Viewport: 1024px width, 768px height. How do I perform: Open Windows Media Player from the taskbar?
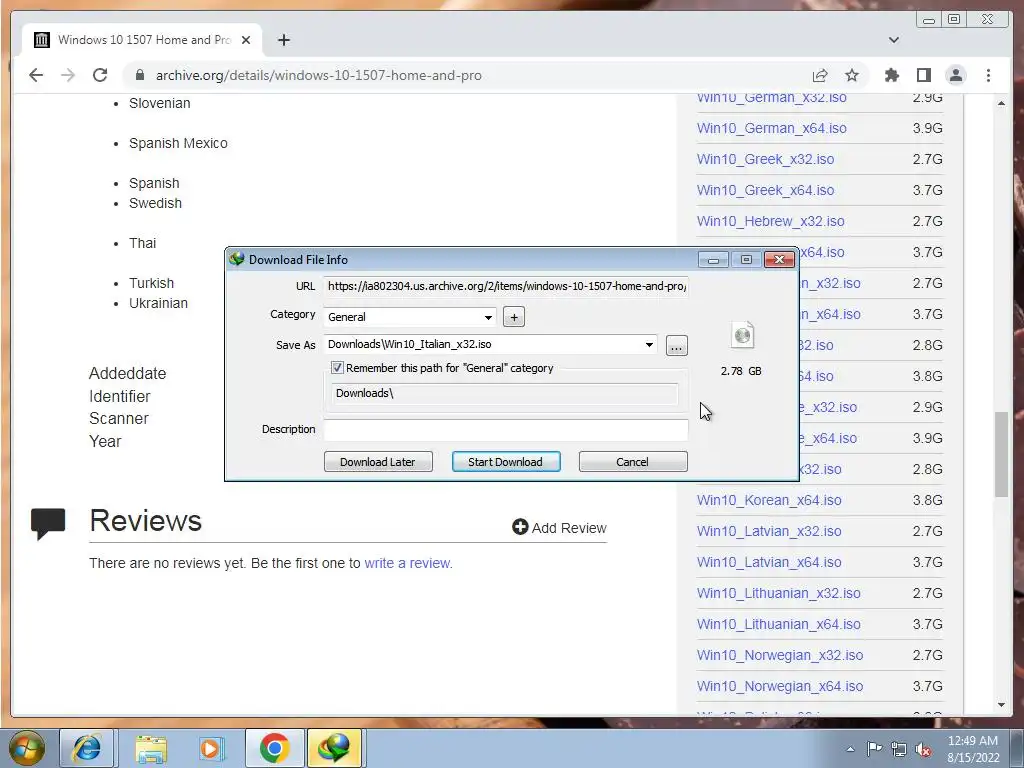[x=210, y=748]
